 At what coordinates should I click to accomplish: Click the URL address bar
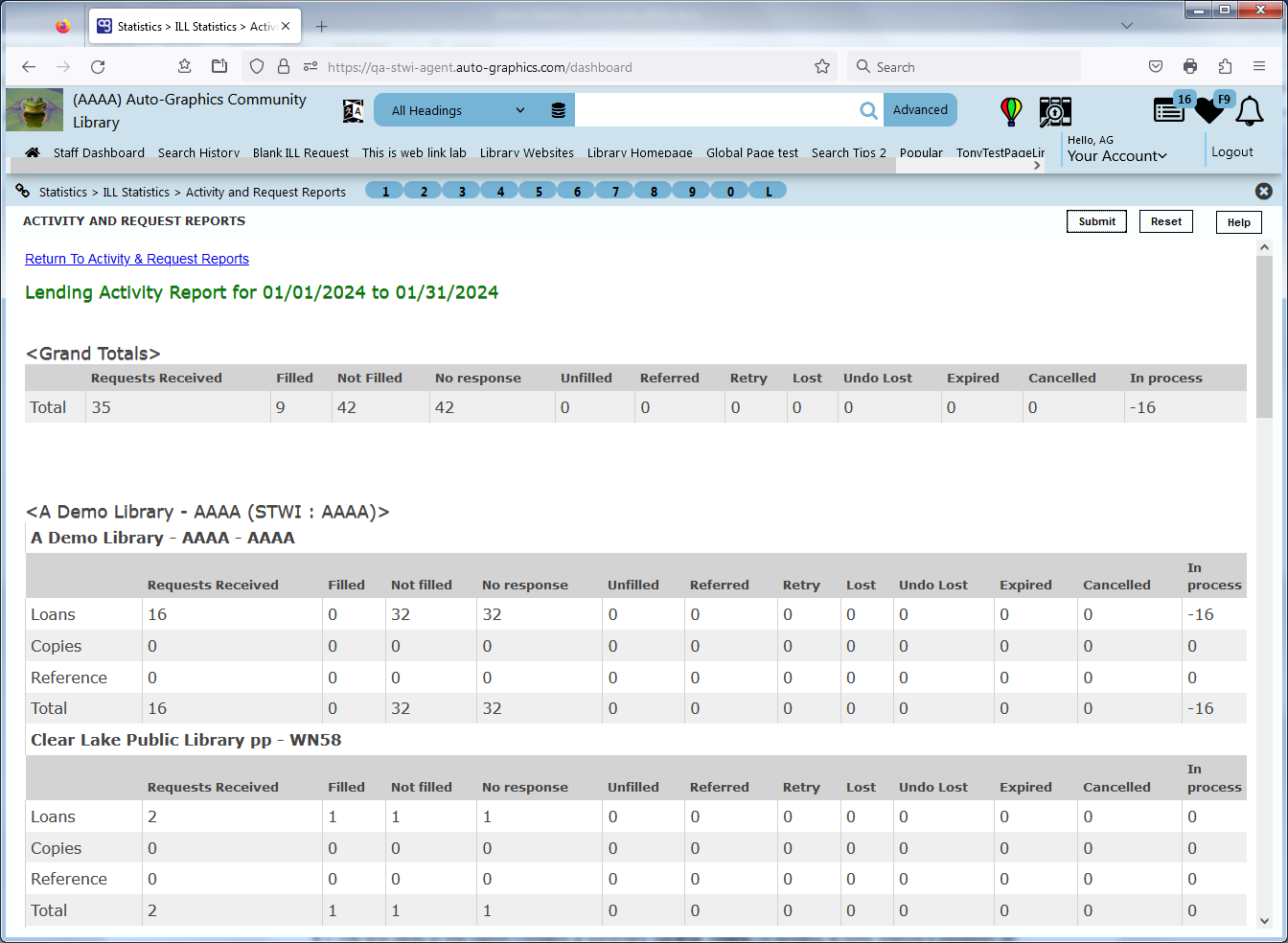[565, 66]
